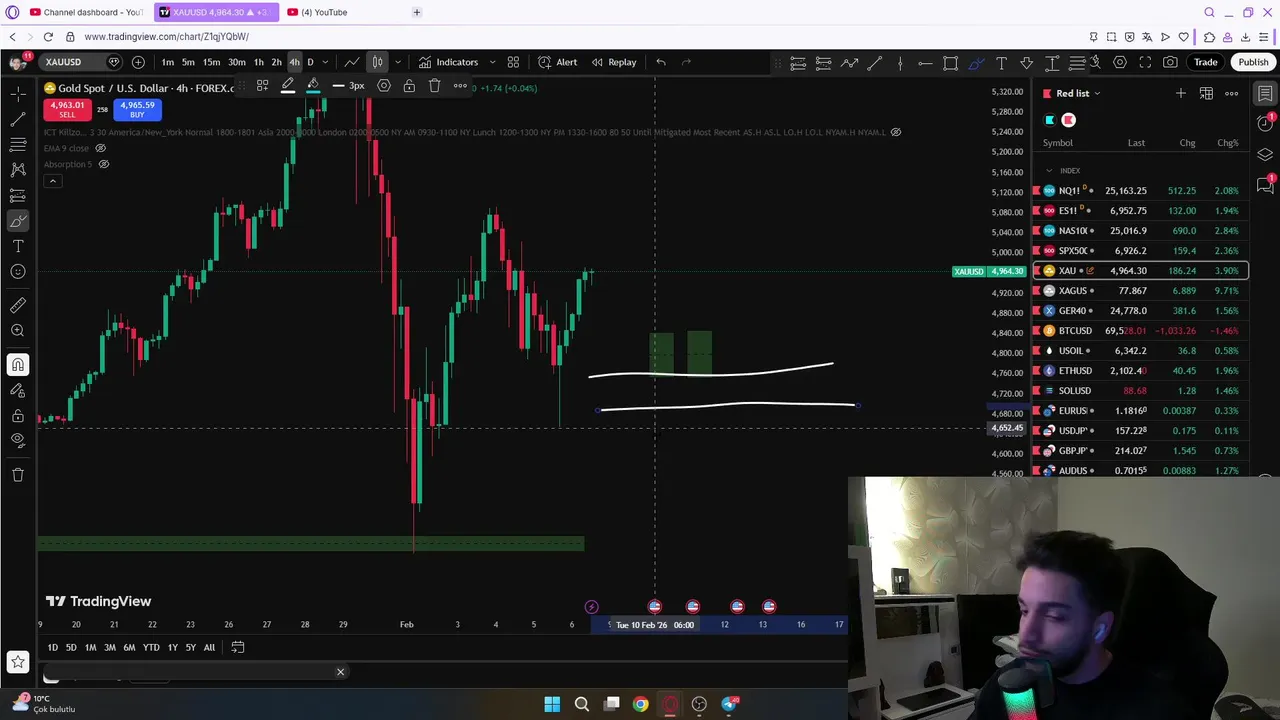The width and height of the screenshot is (1280, 720).
Task: Remove drawings with left sidebar trash icon
Action: click(18, 474)
